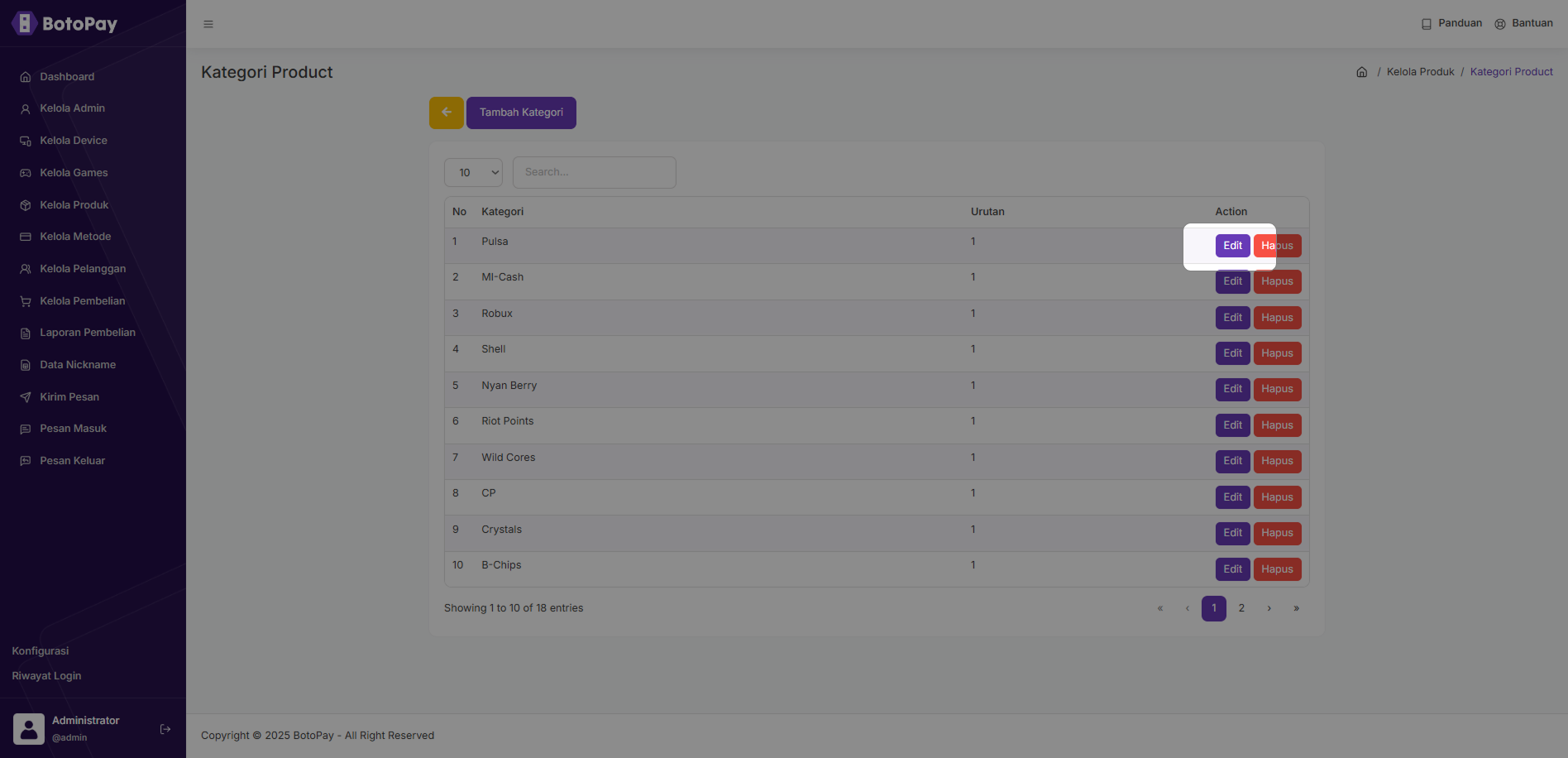Click the logout icon beside Administrator

tap(165, 729)
